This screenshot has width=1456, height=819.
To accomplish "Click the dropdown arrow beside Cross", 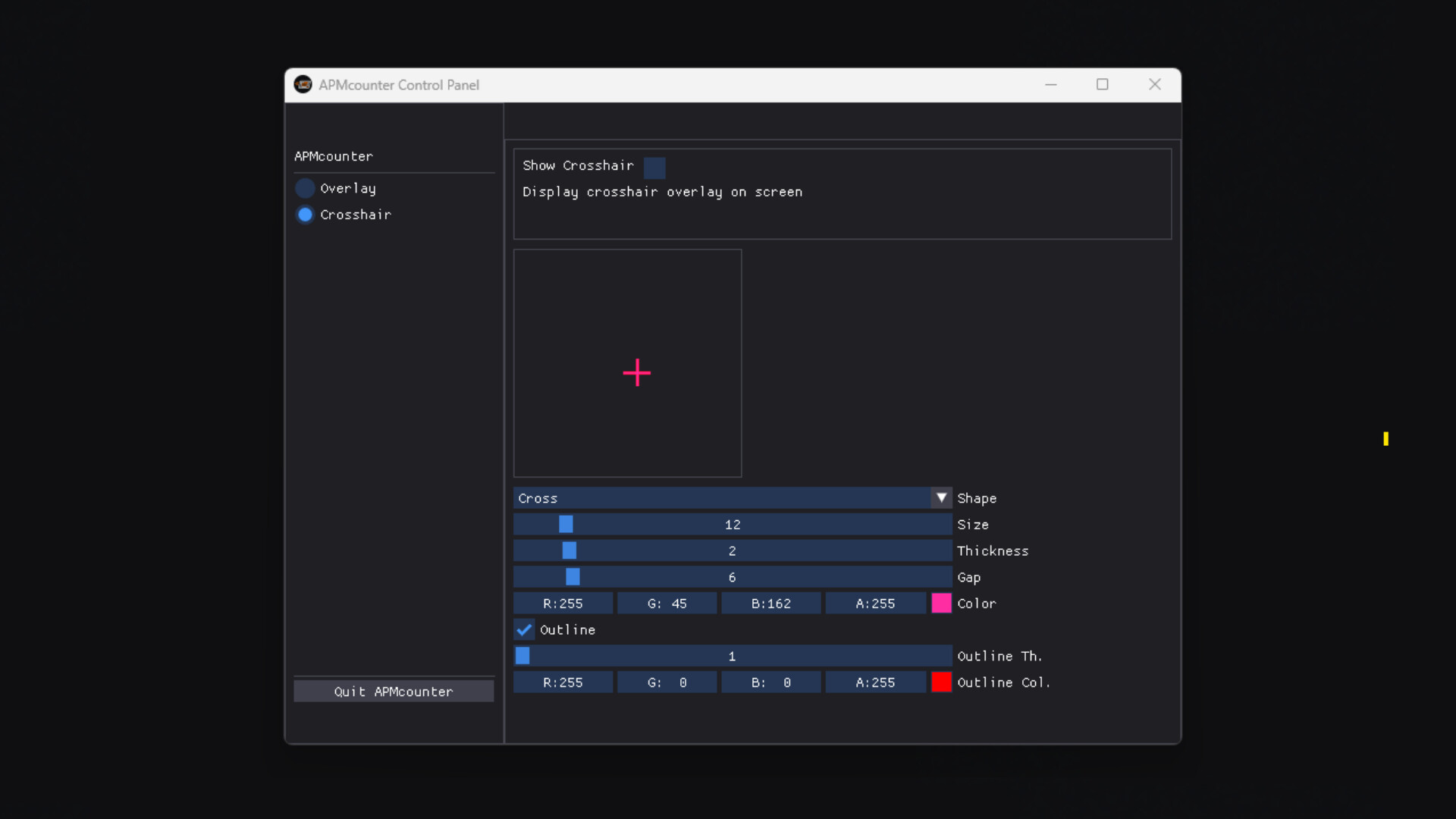I will (x=940, y=497).
